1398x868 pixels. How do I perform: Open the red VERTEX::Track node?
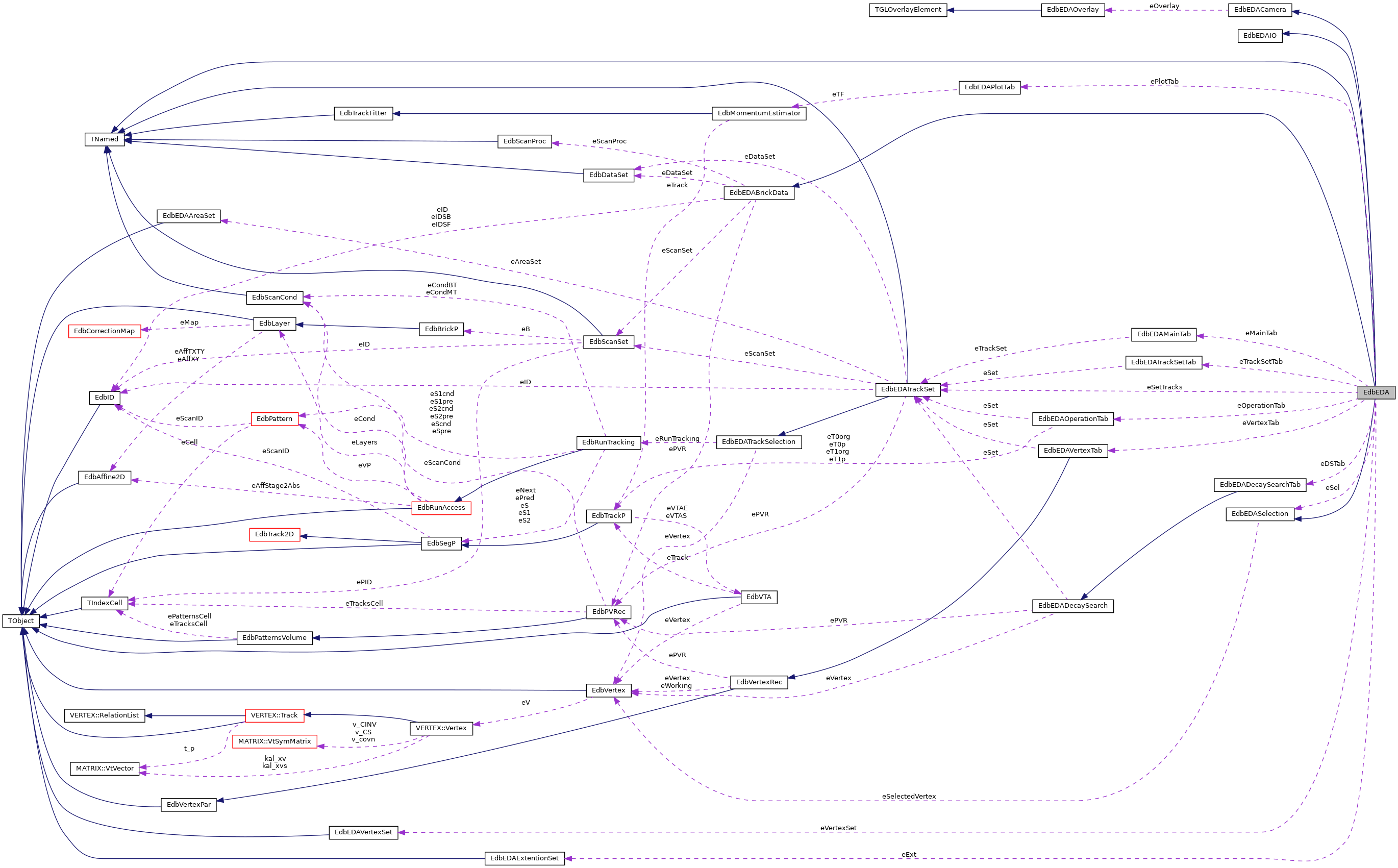pos(274,716)
